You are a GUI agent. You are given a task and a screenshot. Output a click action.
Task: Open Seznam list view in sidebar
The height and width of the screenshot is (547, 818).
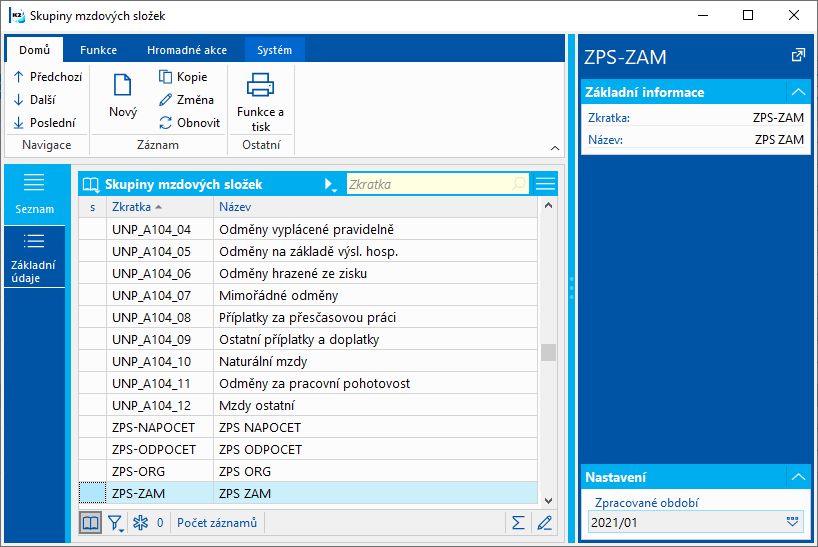click(x=34, y=195)
